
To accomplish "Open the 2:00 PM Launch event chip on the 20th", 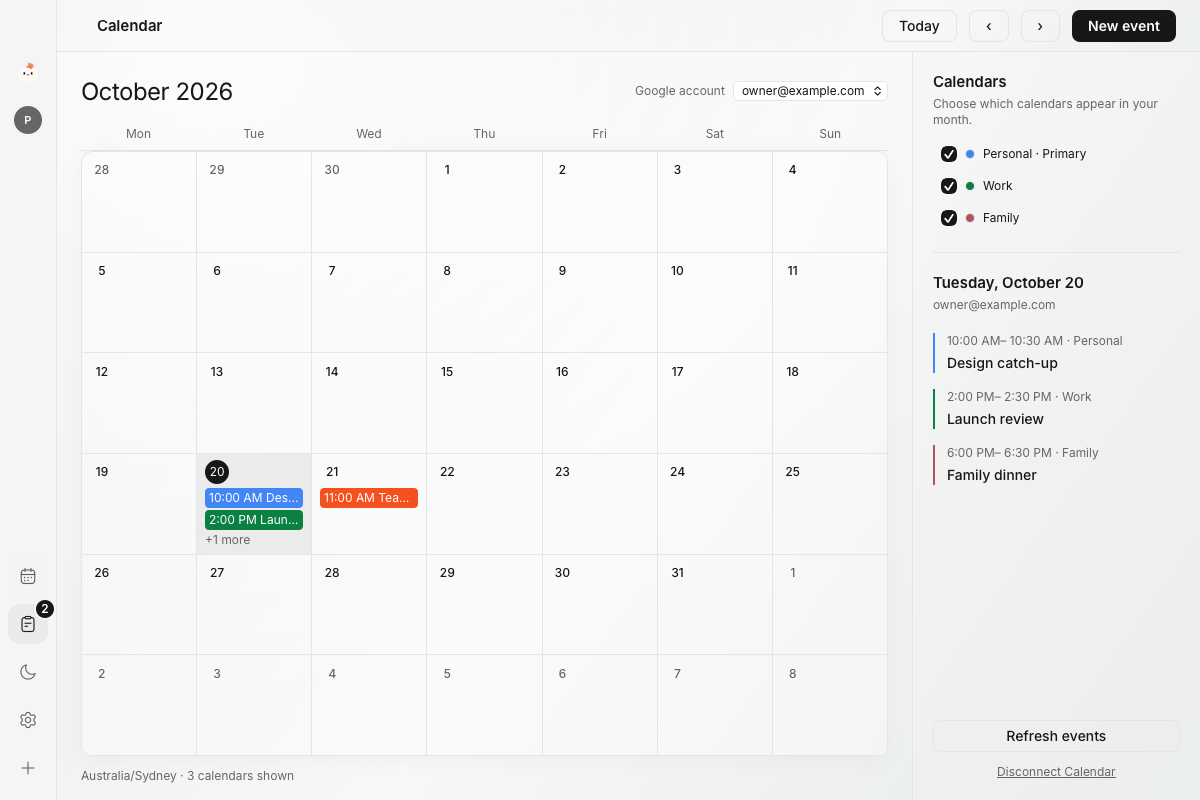I will (254, 520).
